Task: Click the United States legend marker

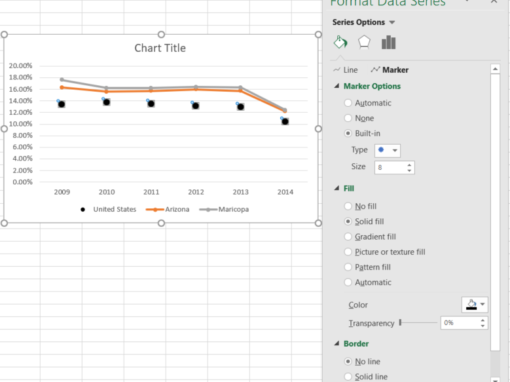Action: point(83,209)
